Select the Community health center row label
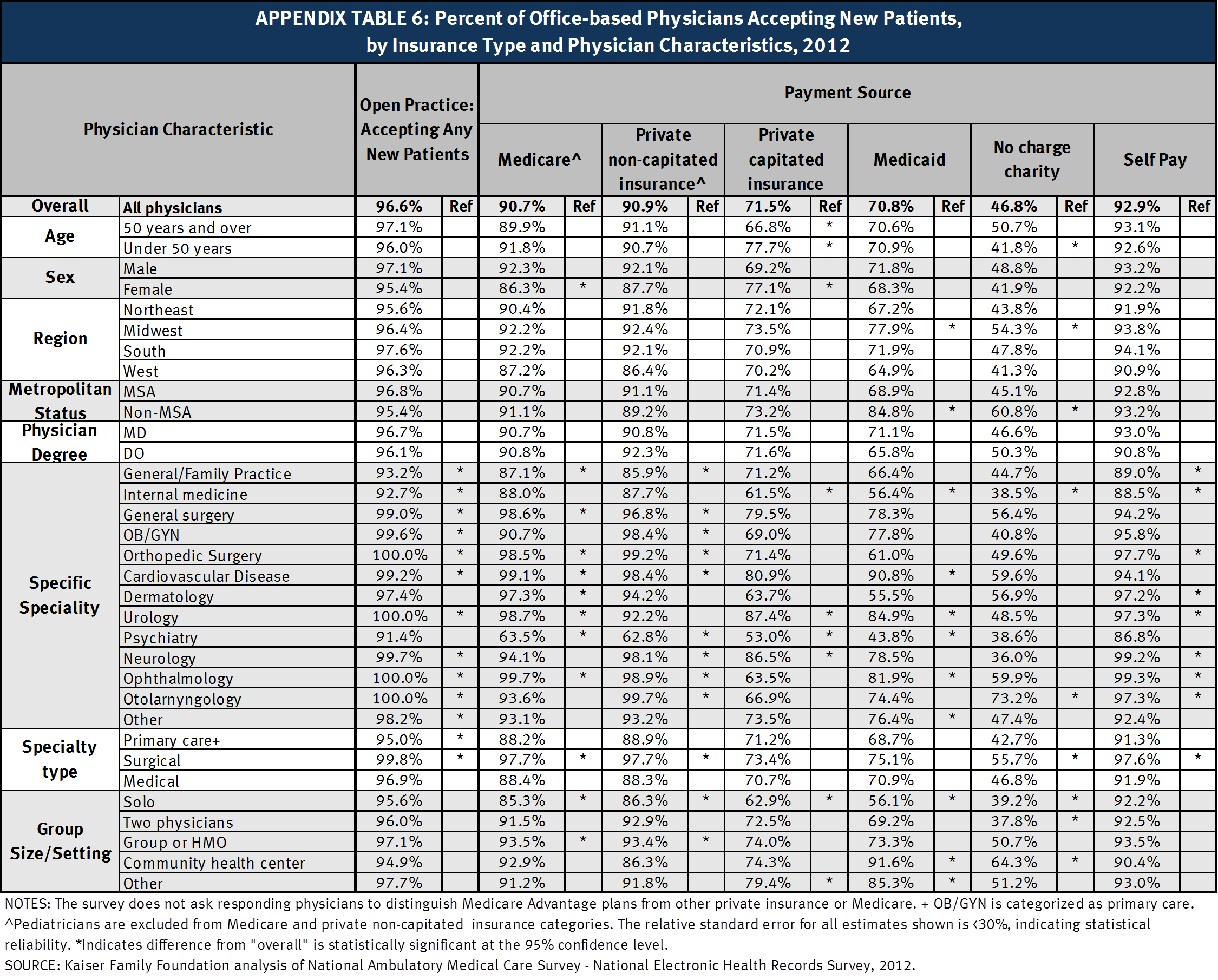Screen dimensions: 1218x980 click(213, 863)
